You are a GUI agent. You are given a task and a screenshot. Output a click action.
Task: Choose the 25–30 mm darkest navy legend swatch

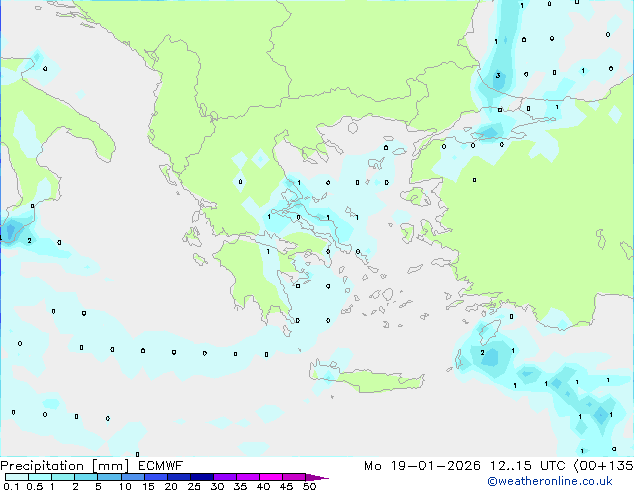pos(202,477)
